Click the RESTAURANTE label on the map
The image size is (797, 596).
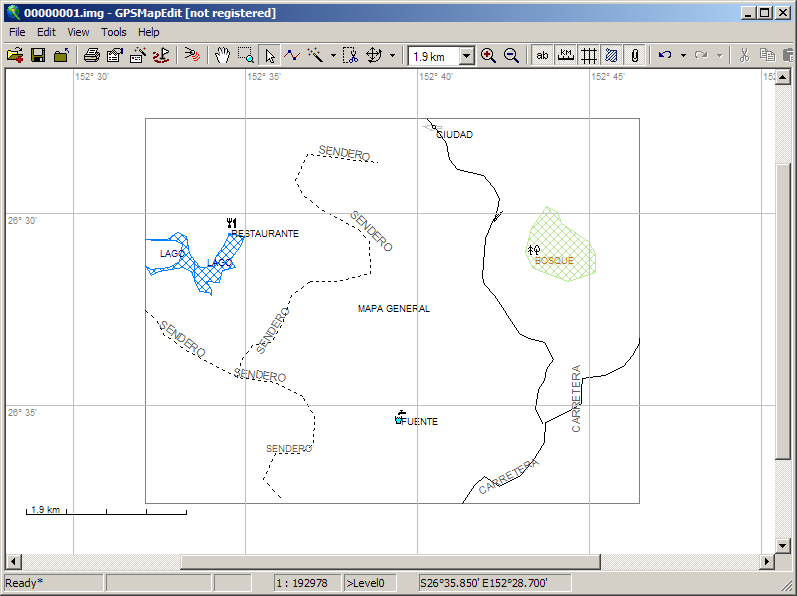(x=265, y=234)
